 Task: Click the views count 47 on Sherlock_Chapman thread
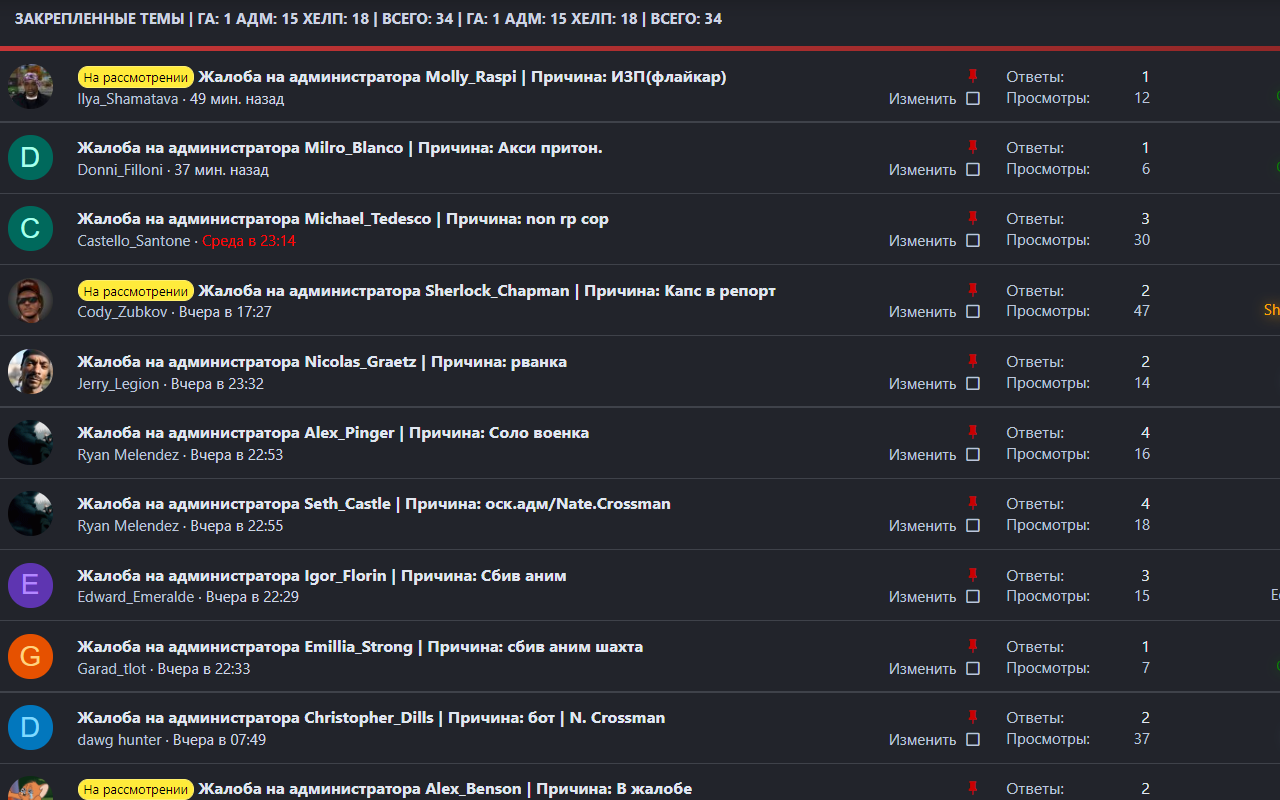tap(1141, 310)
